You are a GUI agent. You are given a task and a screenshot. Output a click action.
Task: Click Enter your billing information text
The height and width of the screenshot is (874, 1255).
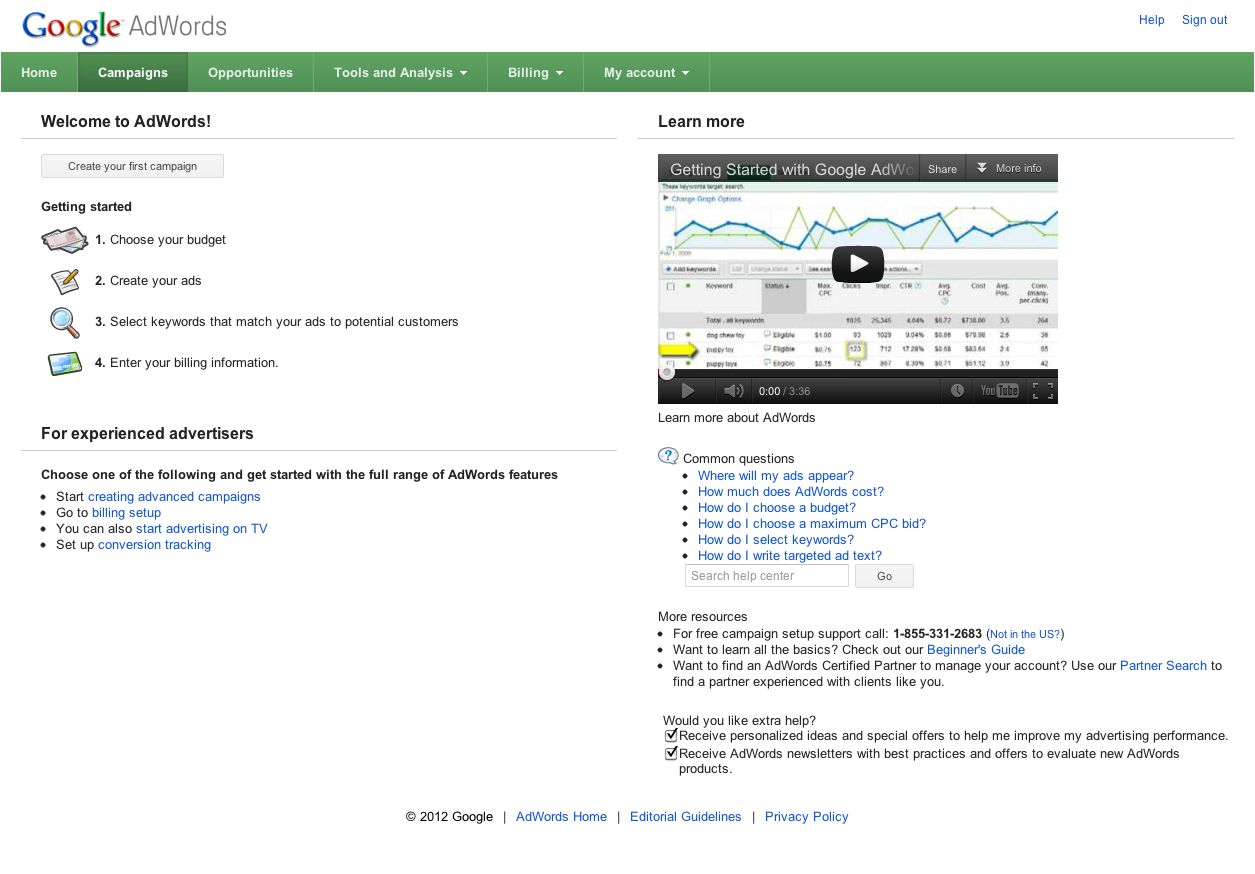194,363
